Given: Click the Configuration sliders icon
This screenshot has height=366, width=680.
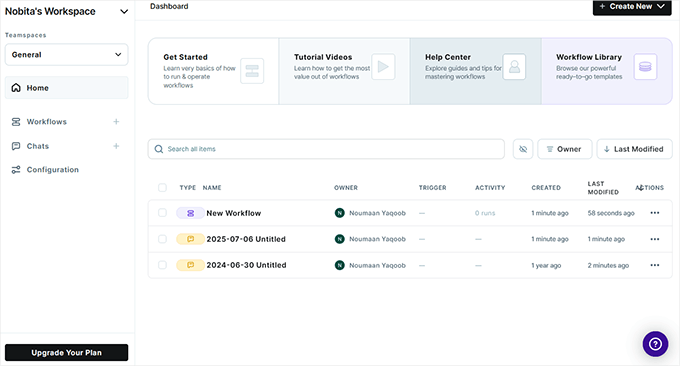Looking at the screenshot, I should pyautogui.click(x=16, y=170).
